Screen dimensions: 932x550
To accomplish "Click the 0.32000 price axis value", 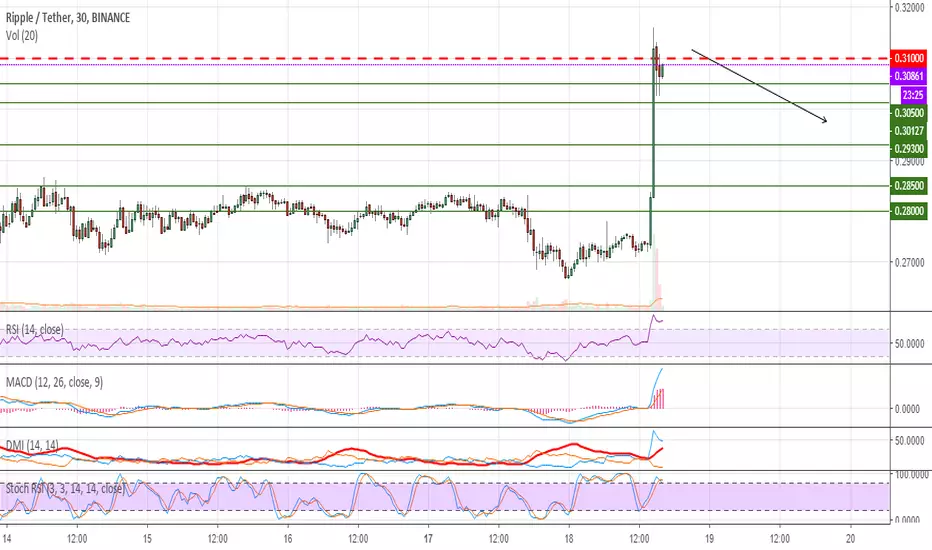I will pyautogui.click(x=909, y=8).
